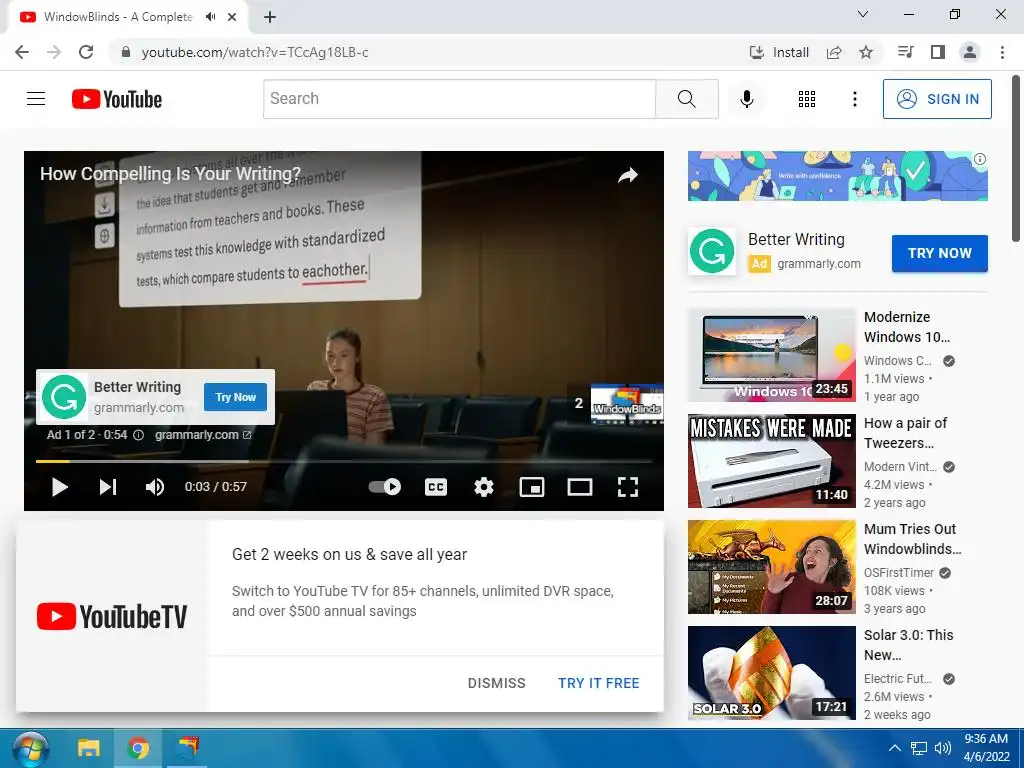Click TRY NOW in sidebar Grammarly ad
Viewport: 1024px width, 768px height.
pos(940,253)
